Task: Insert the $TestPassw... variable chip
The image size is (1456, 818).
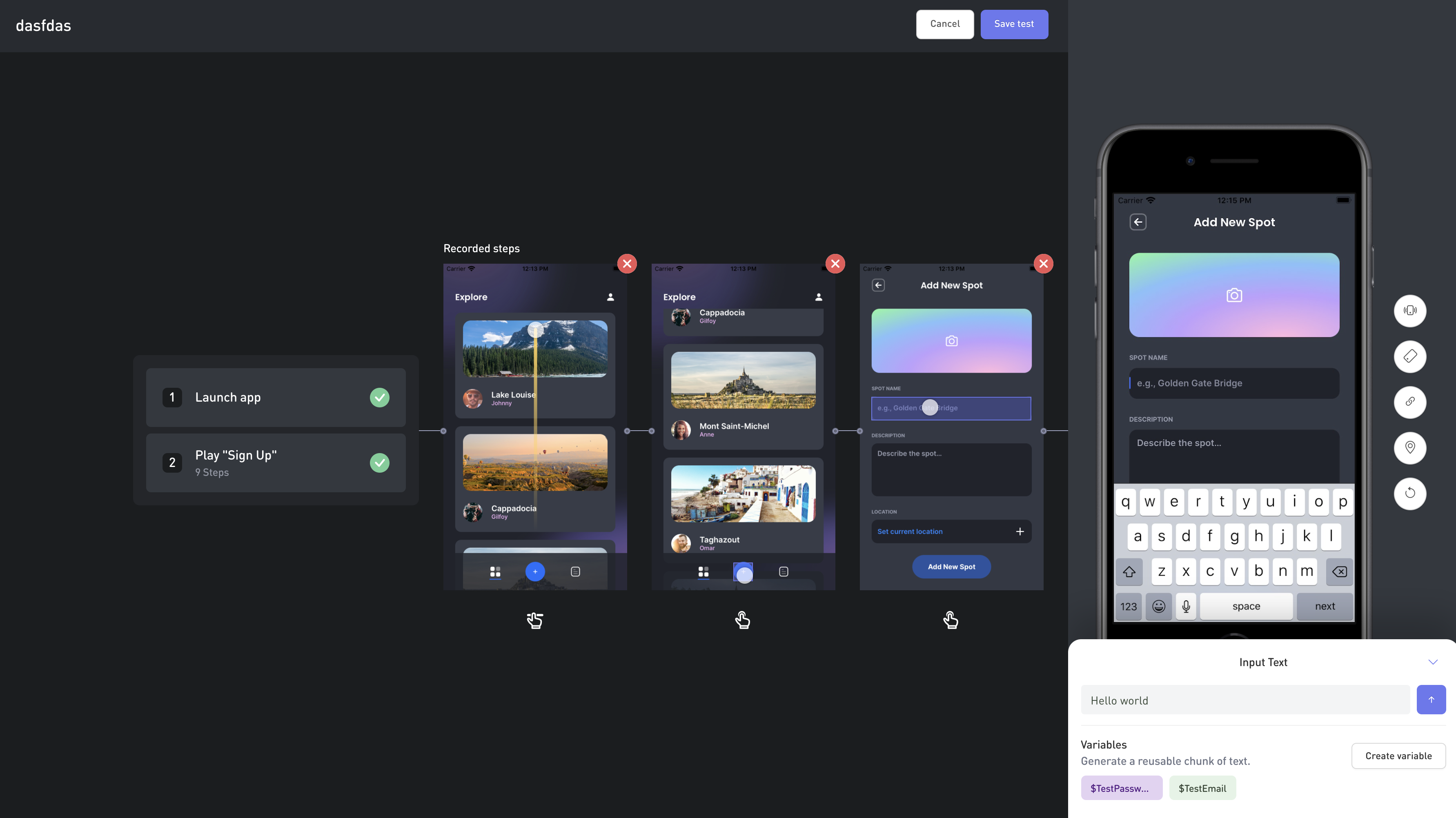Action: 1121,788
